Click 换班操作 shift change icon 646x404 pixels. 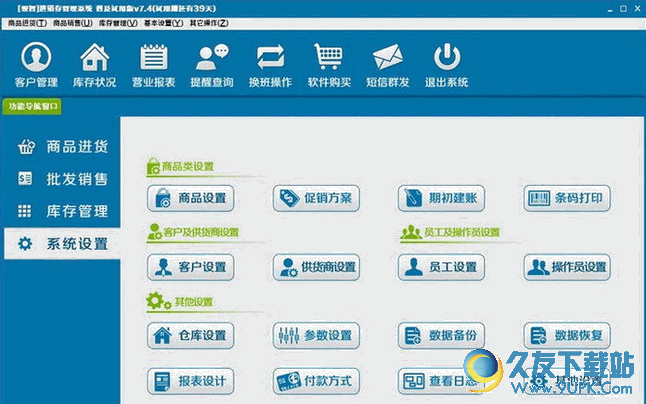[x=270, y=65]
